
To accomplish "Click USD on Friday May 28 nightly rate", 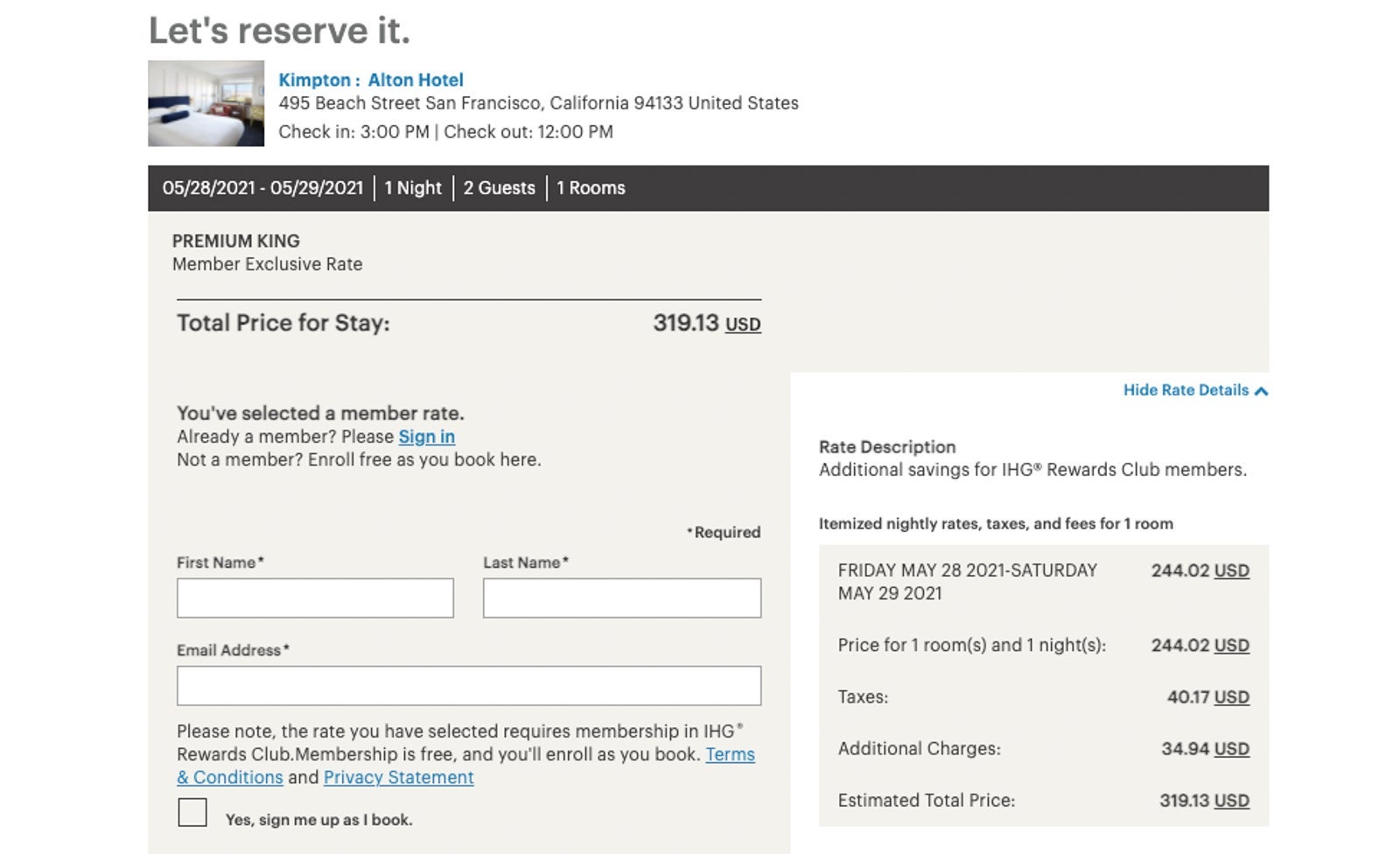I will point(1231,570).
